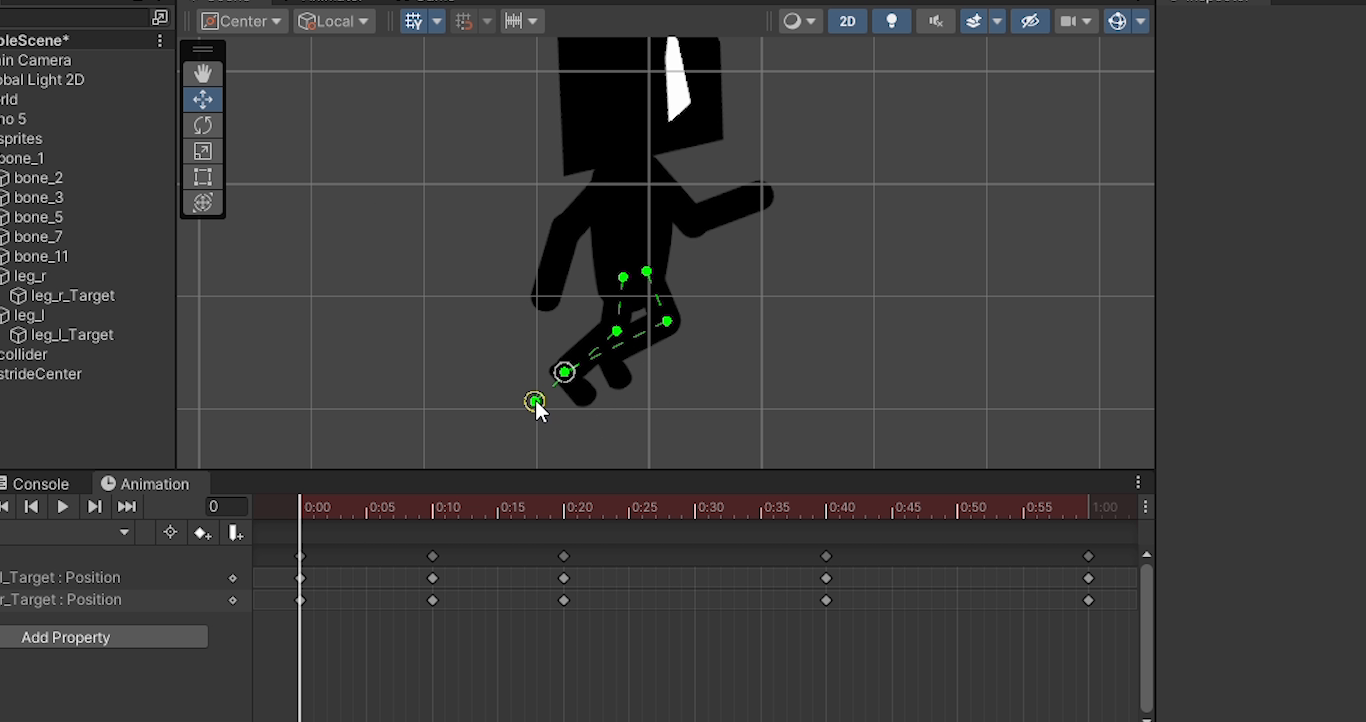
Task: Select l_Target : Position property row
Action: 126,578
